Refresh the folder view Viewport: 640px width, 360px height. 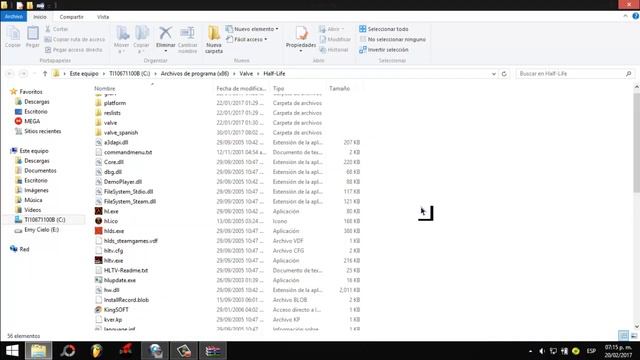tap(504, 74)
